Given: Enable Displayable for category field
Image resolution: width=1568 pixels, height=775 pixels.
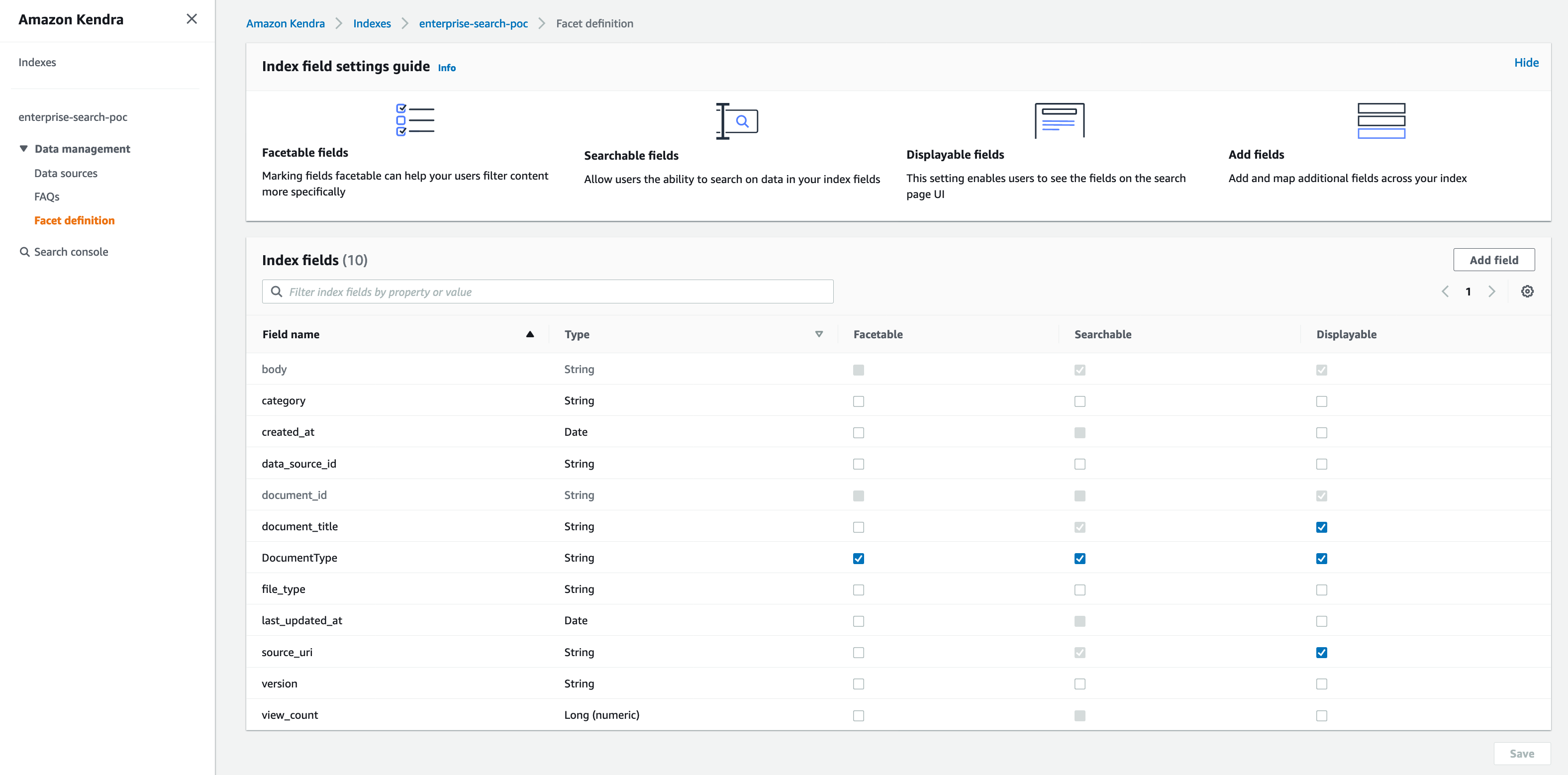Looking at the screenshot, I should 1321,401.
